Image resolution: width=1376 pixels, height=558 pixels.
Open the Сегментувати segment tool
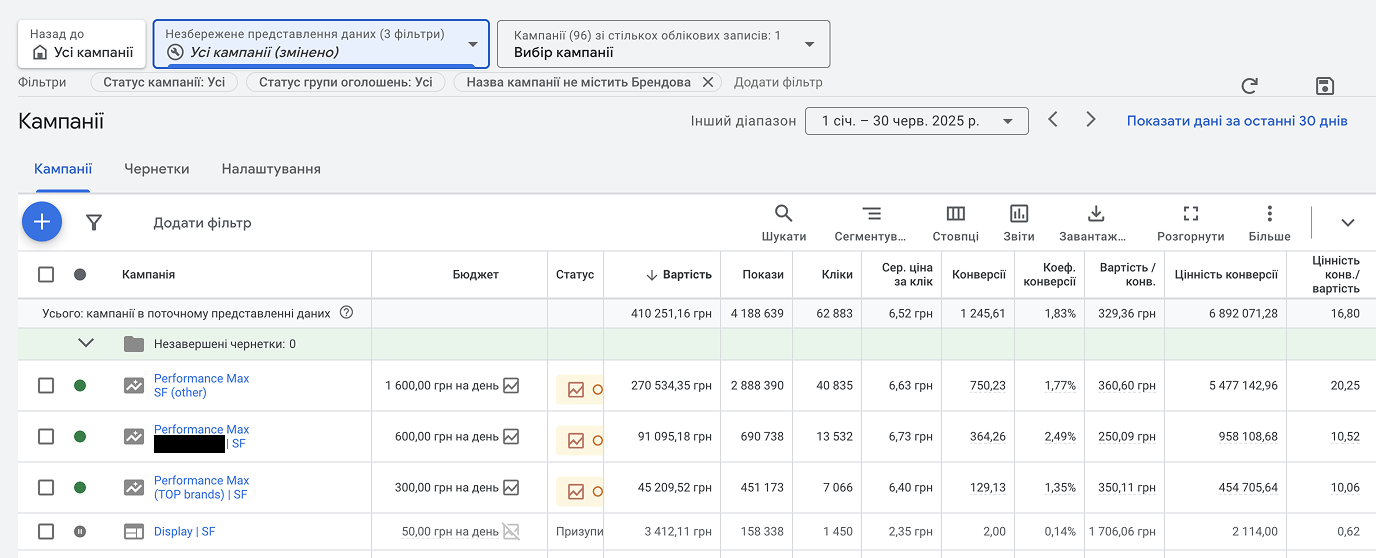coord(871,222)
